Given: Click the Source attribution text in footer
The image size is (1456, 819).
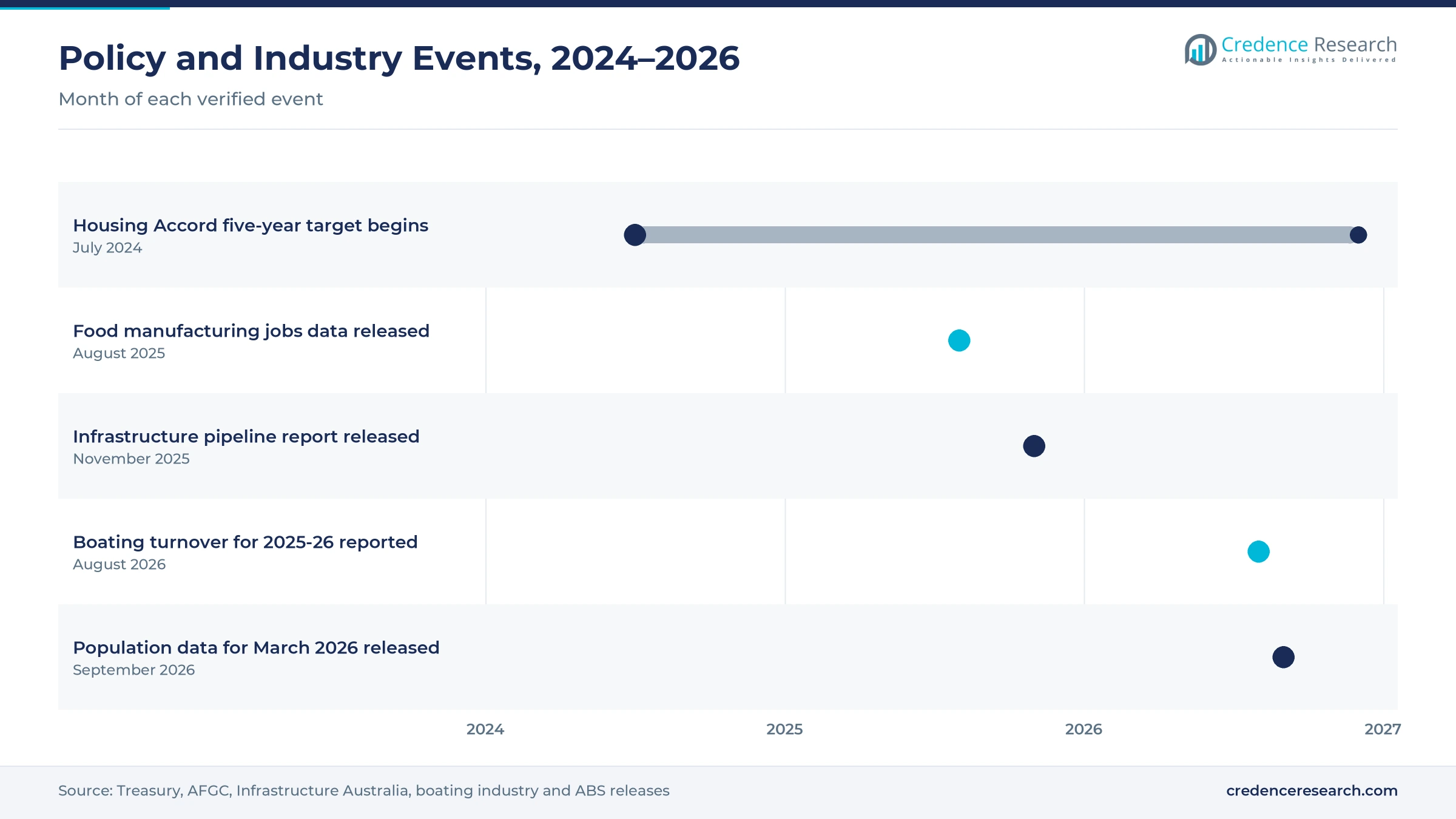Looking at the screenshot, I should click(364, 790).
